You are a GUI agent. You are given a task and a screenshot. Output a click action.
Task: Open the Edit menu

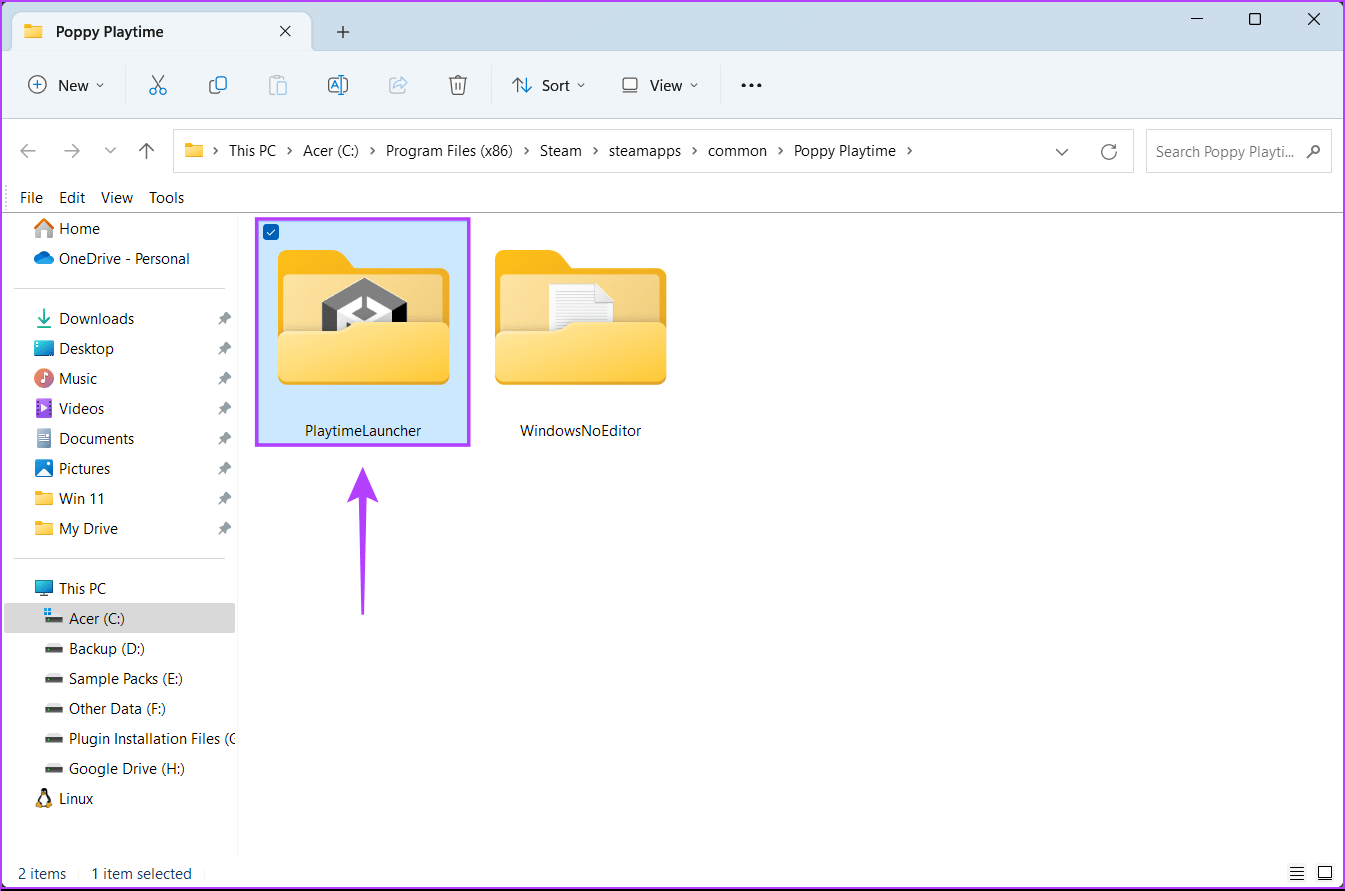pos(72,198)
